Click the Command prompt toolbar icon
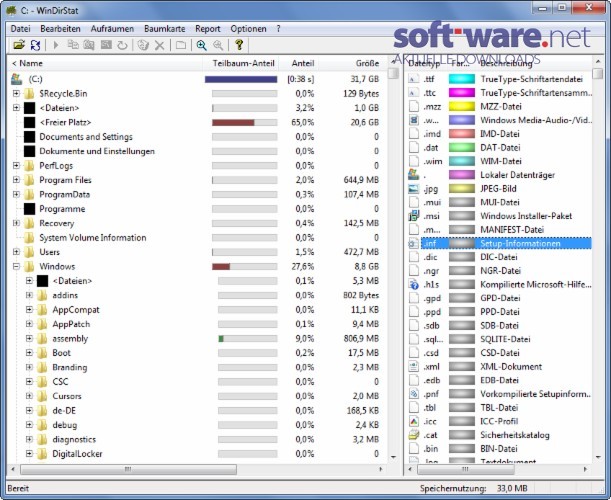The image size is (611, 500). (x=106, y=45)
